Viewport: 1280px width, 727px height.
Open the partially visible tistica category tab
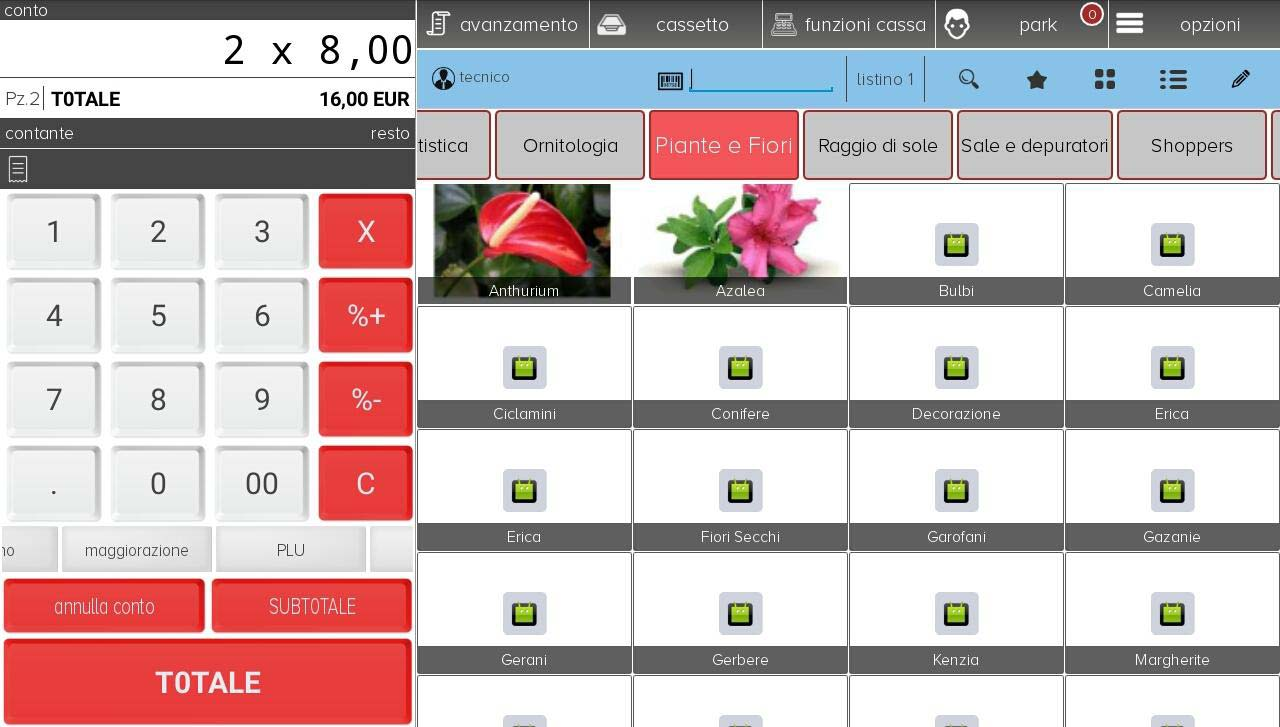tap(453, 145)
